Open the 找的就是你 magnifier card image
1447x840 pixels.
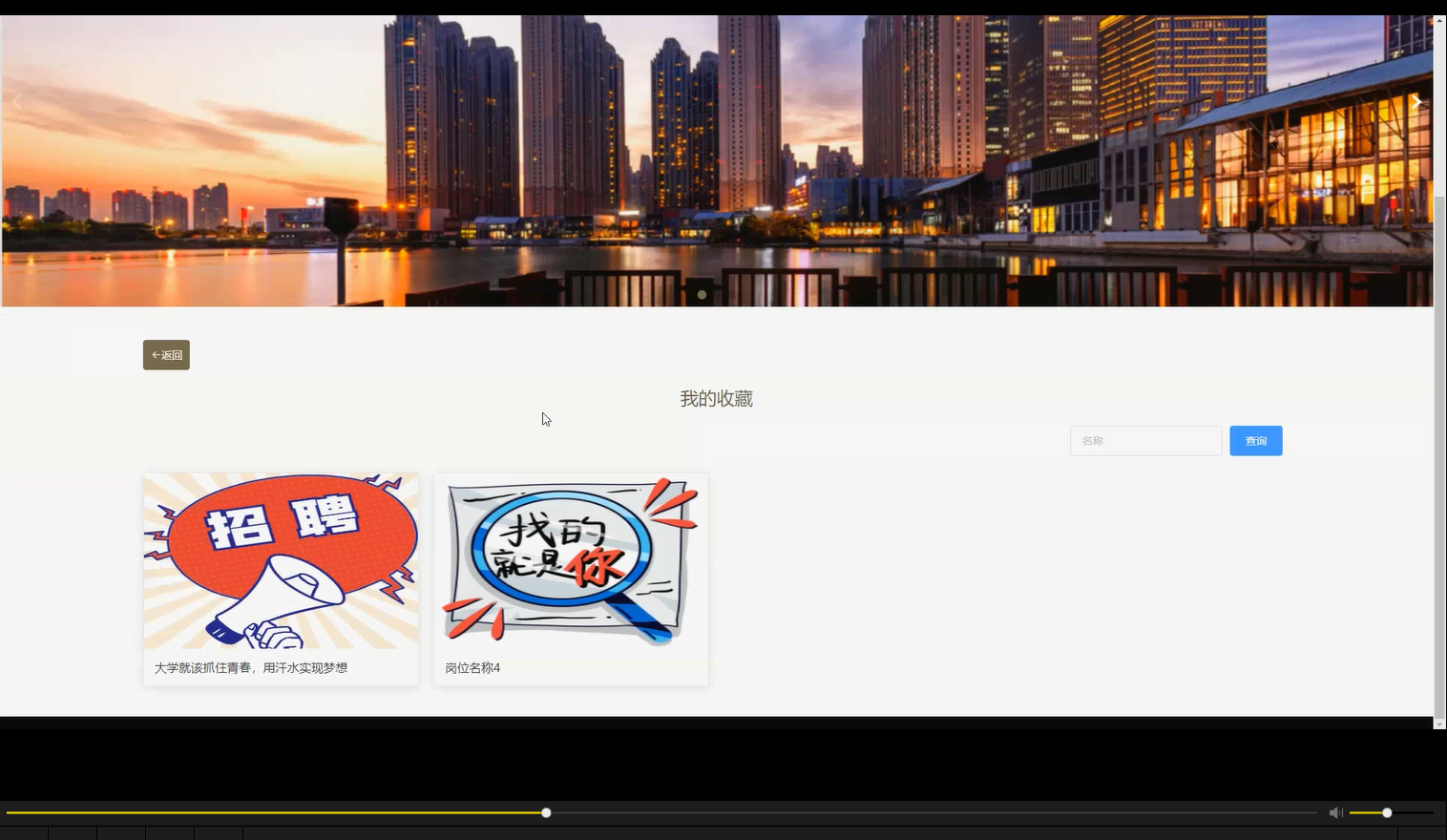571,561
